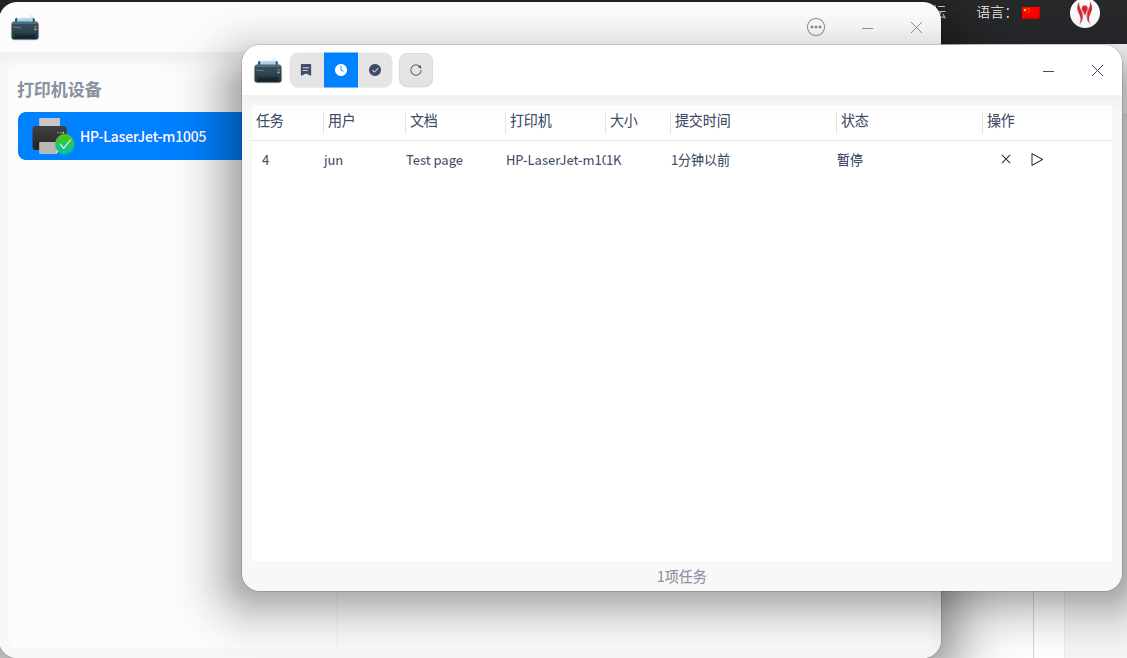Click the red logo avatar icon
This screenshot has height=658, width=1127.
pyautogui.click(x=1085, y=12)
